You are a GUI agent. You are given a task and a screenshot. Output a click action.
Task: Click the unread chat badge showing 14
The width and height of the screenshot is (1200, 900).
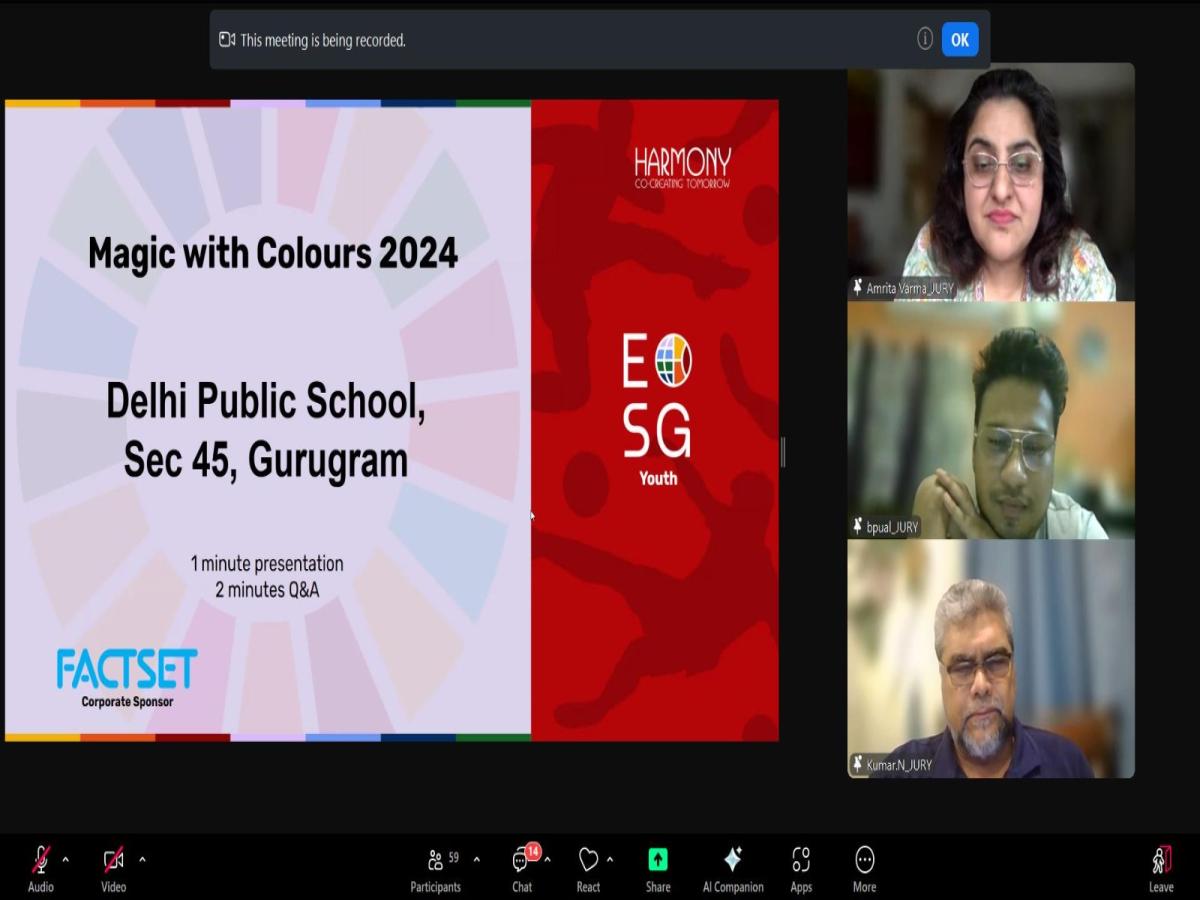pyautogui.click(x=533, y=851)
